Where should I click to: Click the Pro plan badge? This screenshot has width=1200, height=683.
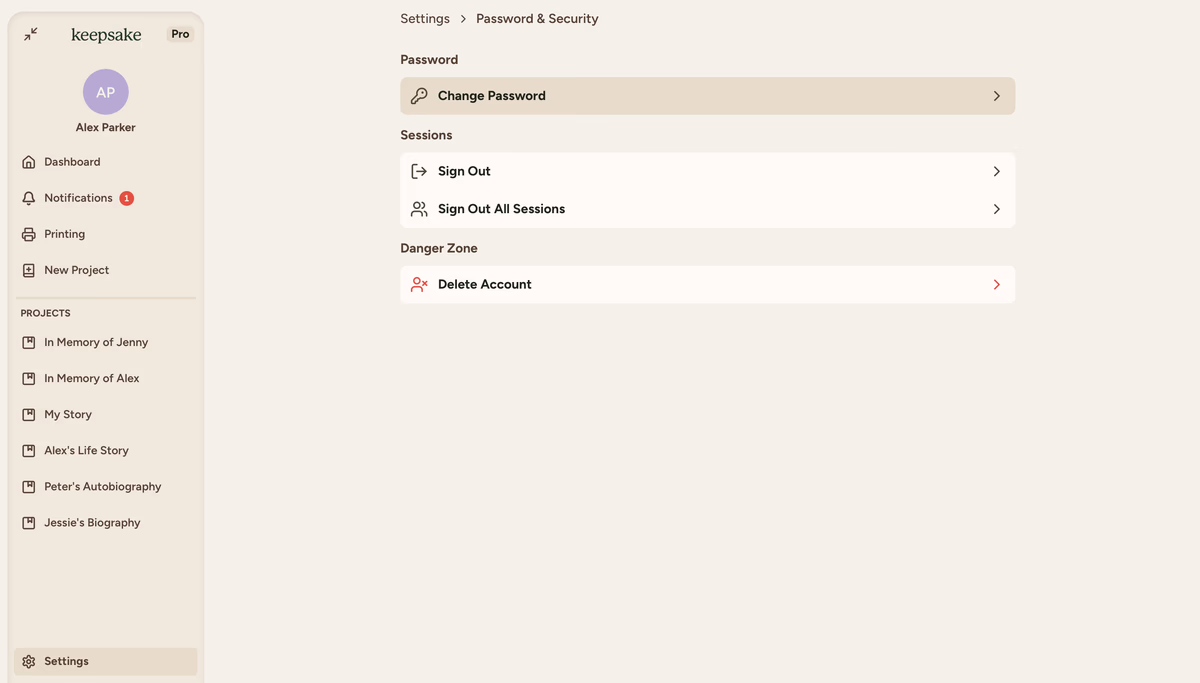[180, 34]
